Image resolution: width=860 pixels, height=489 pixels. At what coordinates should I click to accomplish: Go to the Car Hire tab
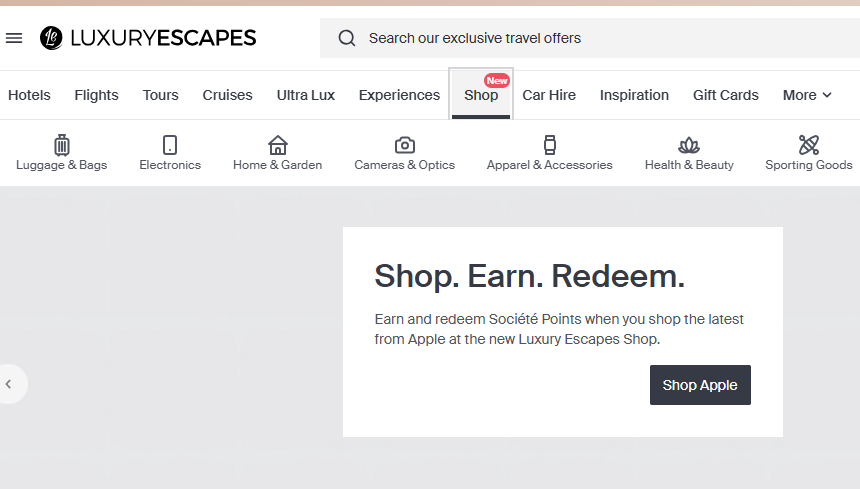[549, 95]
